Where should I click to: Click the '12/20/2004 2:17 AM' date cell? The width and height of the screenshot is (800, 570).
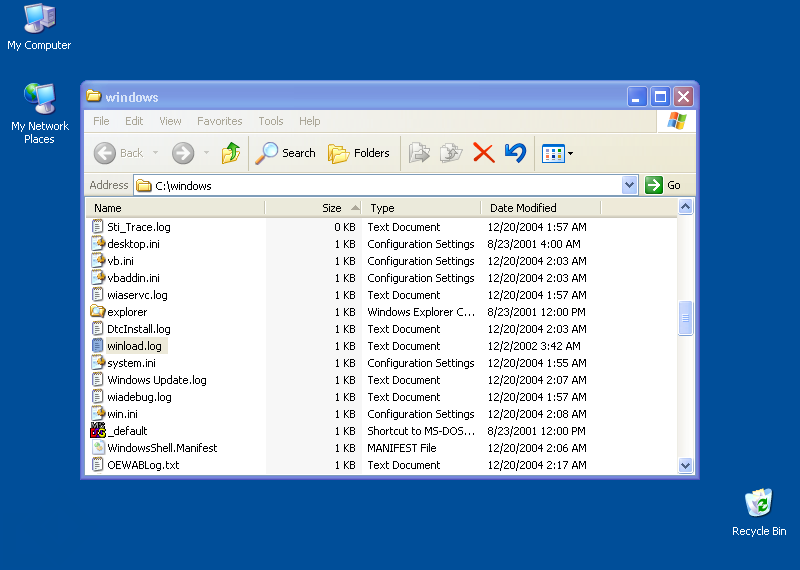[x=537, y=465]
